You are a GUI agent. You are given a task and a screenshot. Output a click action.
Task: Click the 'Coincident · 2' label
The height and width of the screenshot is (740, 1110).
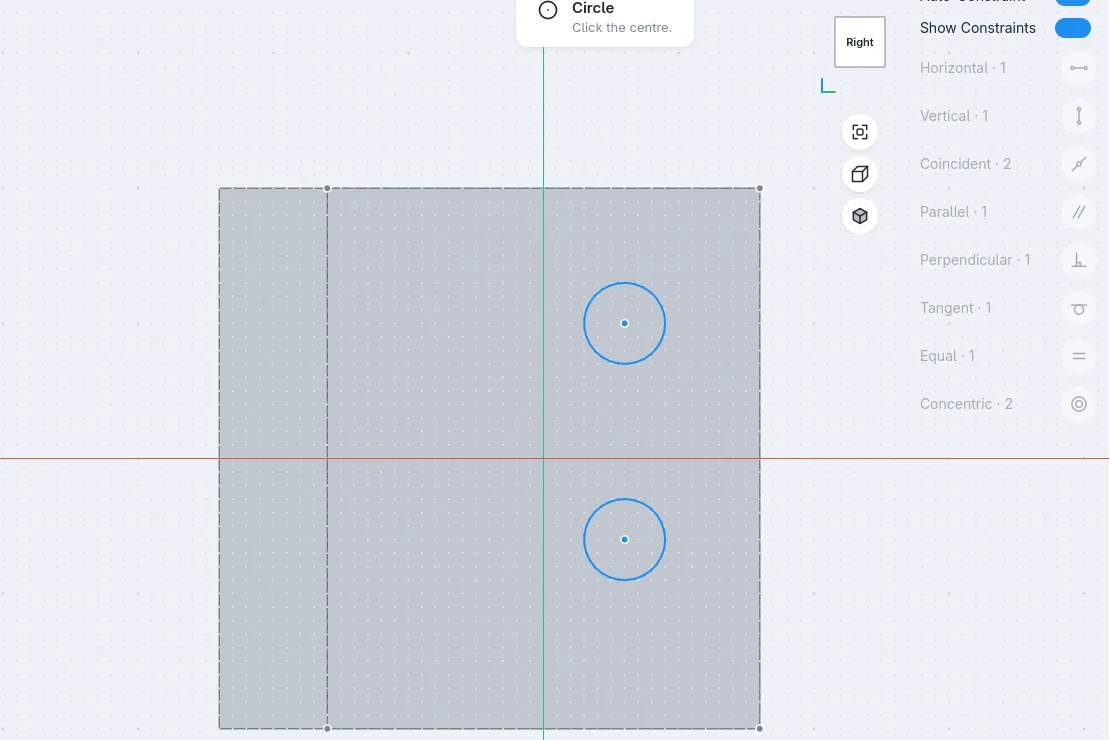pos(965,164)
